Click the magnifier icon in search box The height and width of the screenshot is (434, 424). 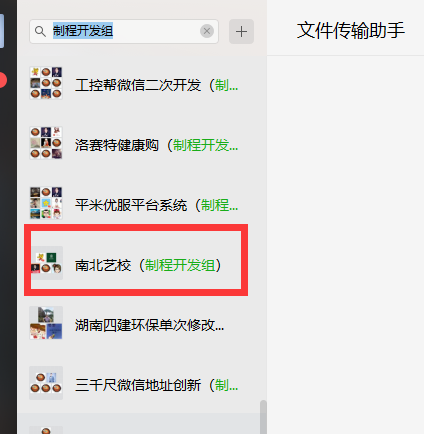[x=40, y=32]
